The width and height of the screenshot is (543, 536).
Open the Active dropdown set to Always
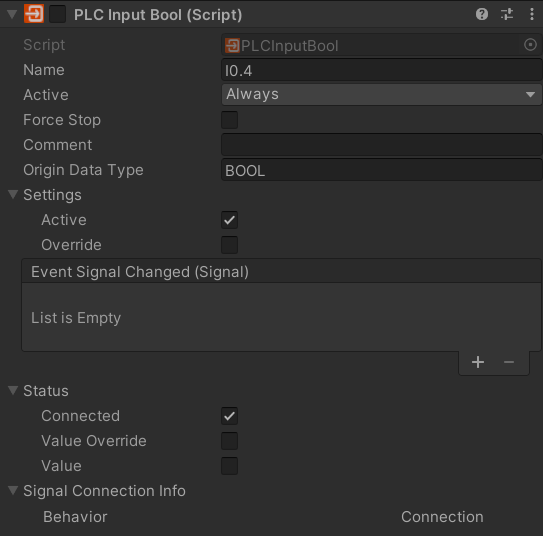[x=382, y=95]
